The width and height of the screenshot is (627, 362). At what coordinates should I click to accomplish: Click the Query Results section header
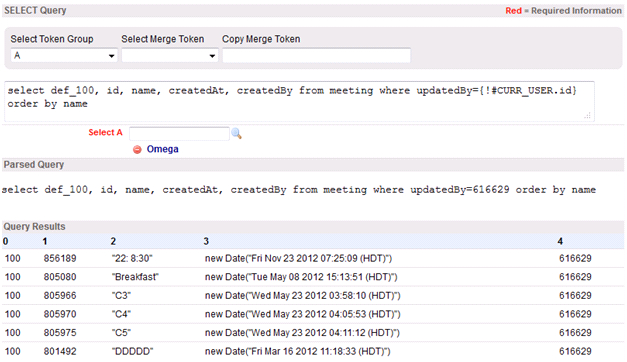pyautogui.click(x=34, y=226)
